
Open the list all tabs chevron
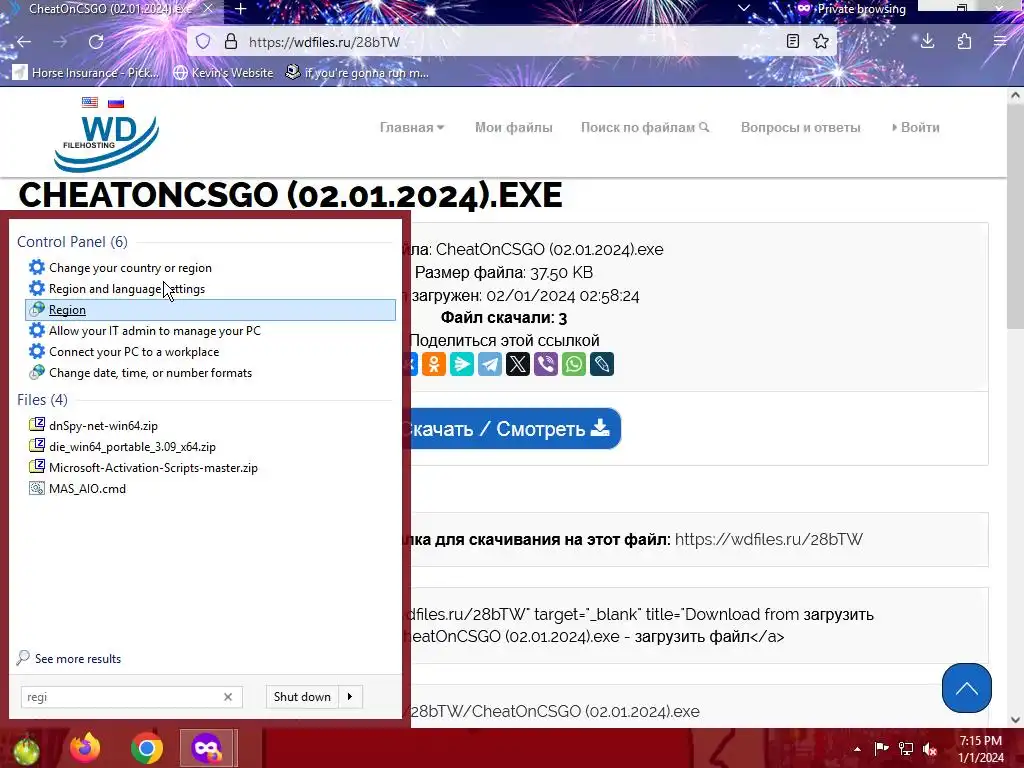tap(743, 8)
